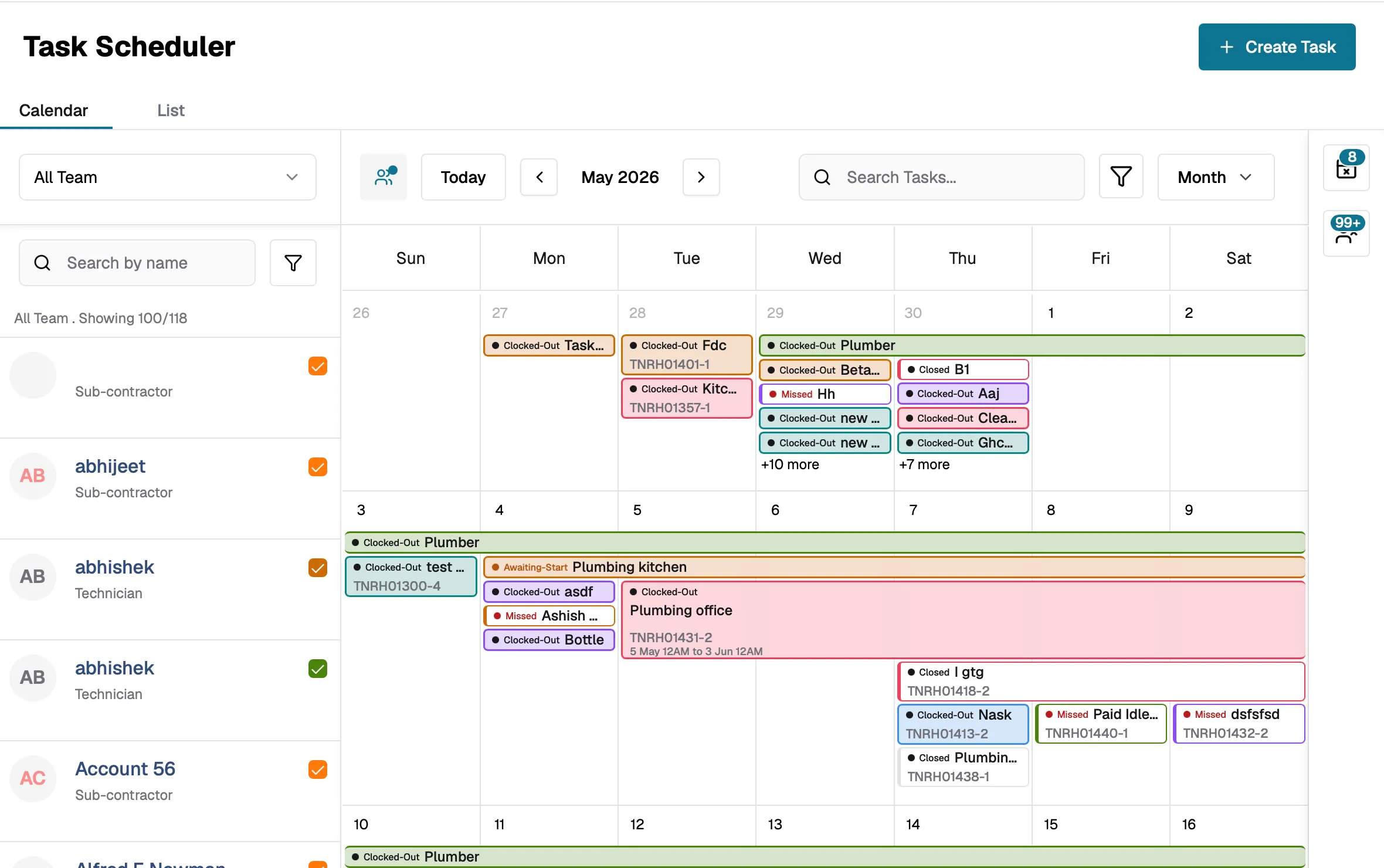This screenshot has width=1384, height=868.
Task: Open Clocked-Out Clea task
Action: [x=963, y=418]
